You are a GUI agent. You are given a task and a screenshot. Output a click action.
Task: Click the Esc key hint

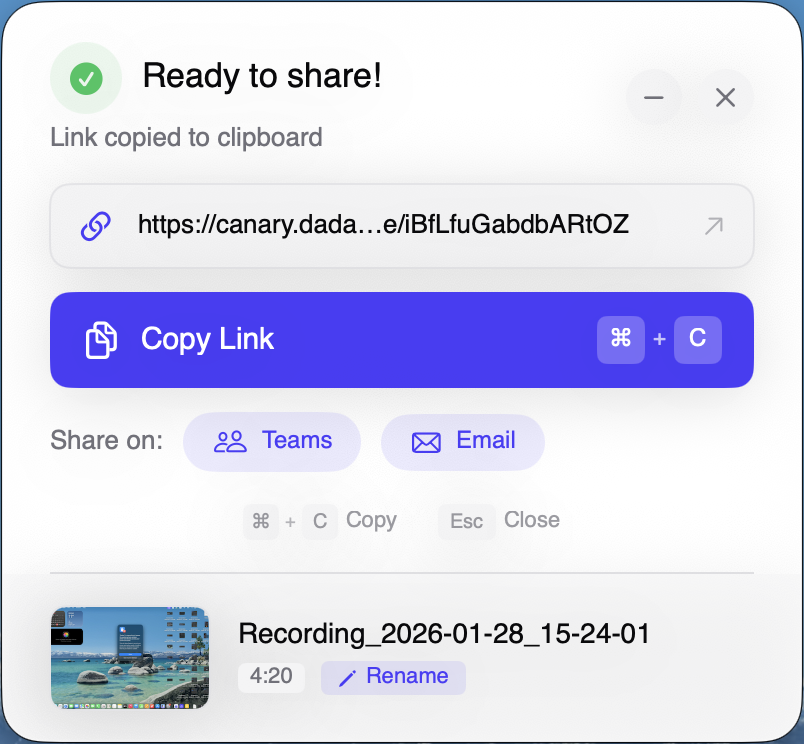pos(466,521)
